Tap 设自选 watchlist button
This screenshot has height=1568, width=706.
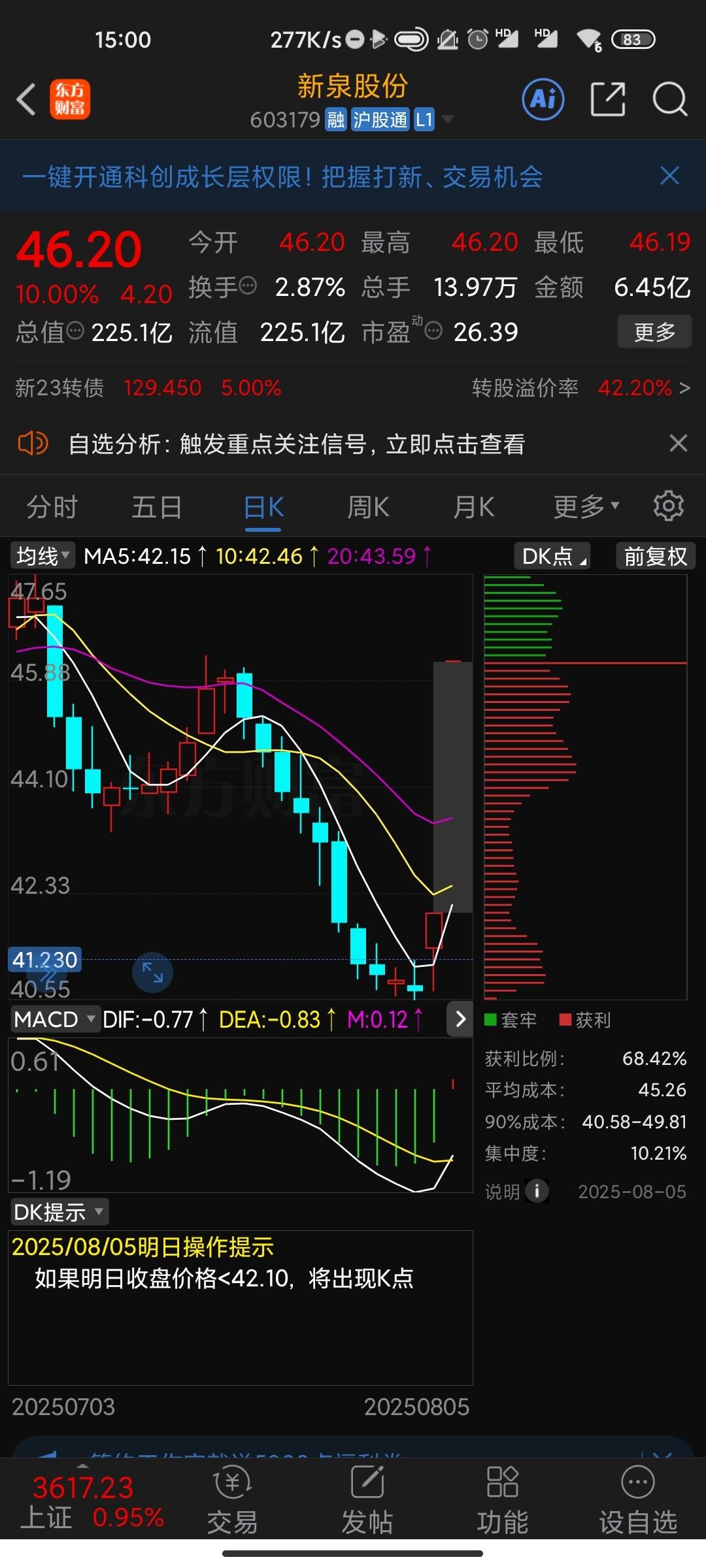(638, 1500)
